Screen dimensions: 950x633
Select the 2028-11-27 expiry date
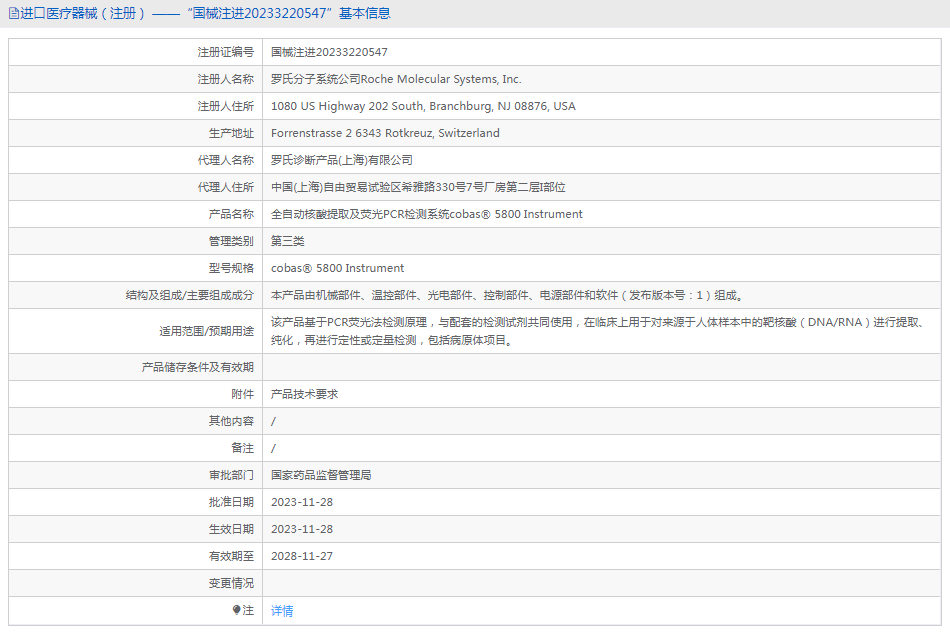302,556
